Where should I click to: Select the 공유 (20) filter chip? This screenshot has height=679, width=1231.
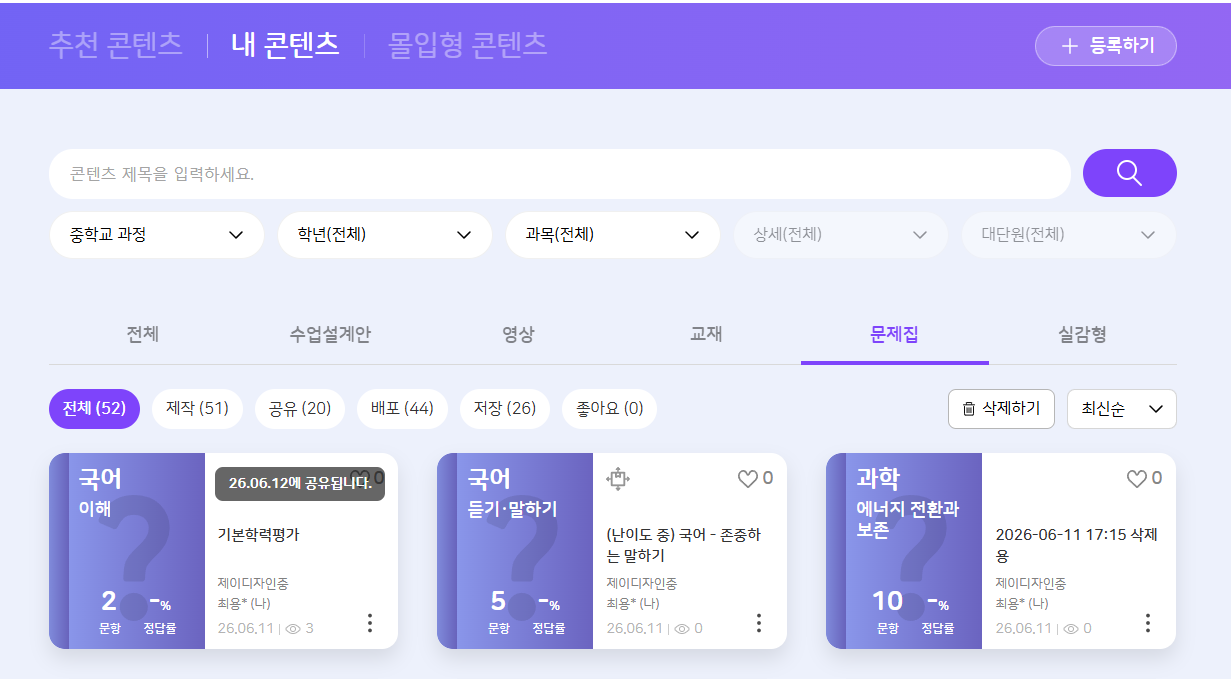tap(300, 409)
